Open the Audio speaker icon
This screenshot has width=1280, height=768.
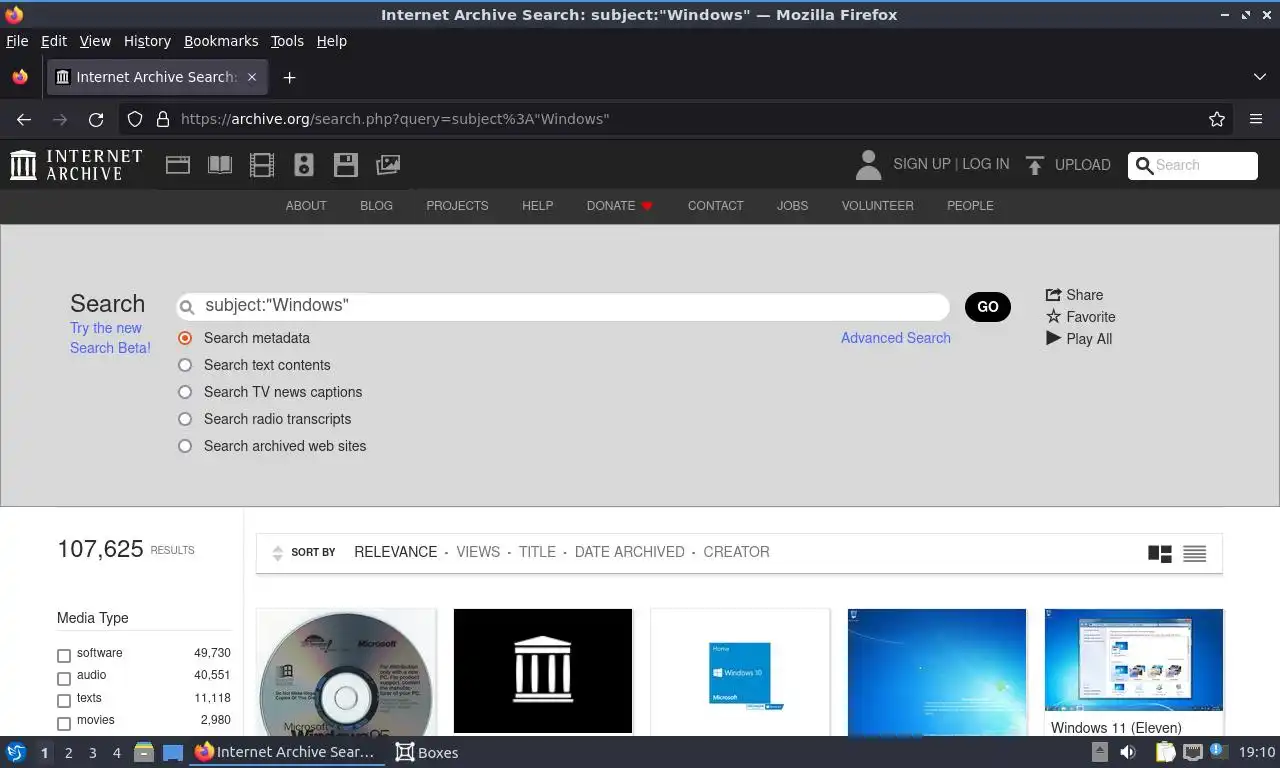(x=304, y=165)
